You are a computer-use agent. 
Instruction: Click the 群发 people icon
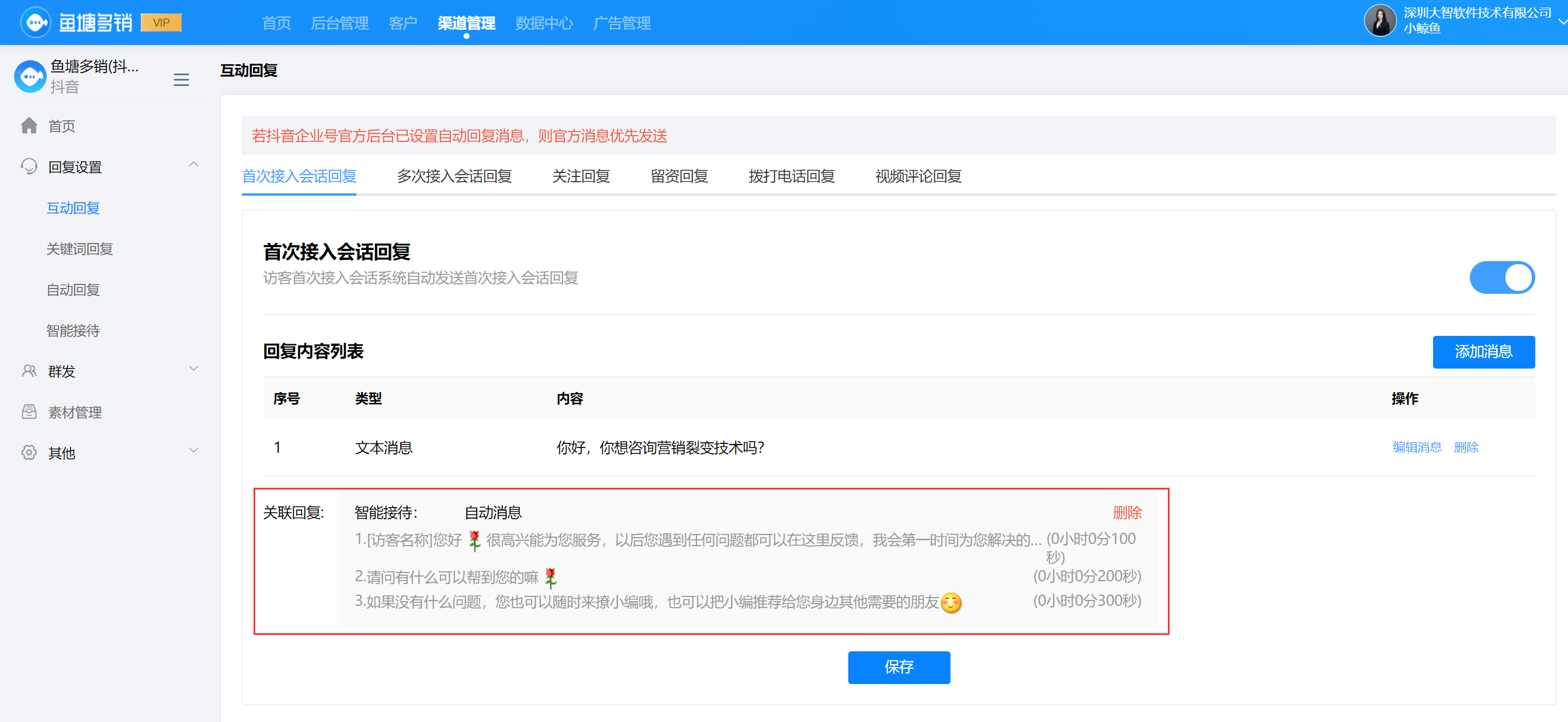(x=29, y=371)
